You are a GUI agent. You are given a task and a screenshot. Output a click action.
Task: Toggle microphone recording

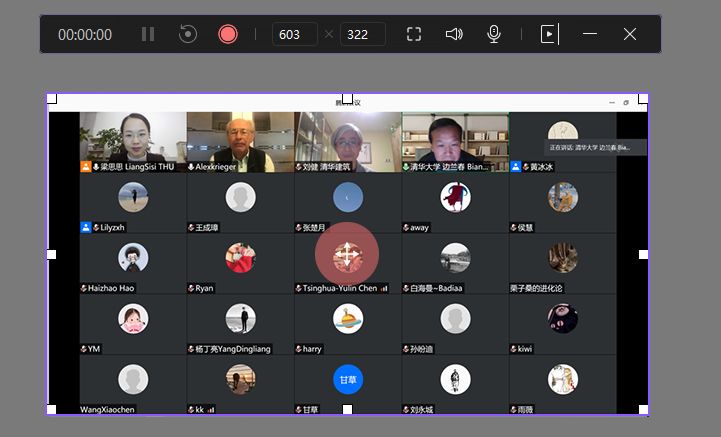tap(494, 34)
